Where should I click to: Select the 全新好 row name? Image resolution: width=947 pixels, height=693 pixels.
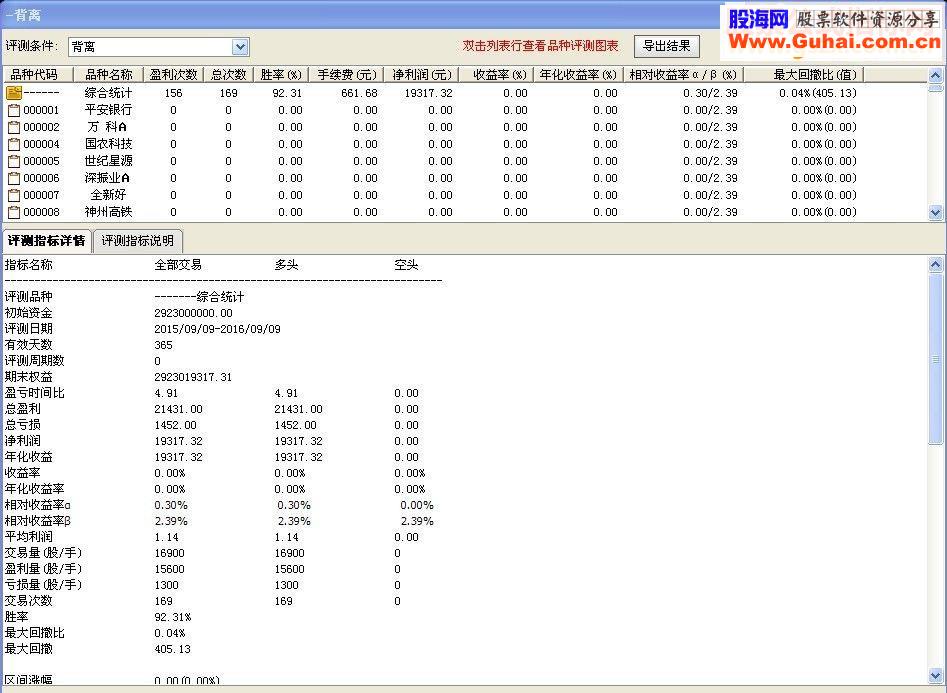(108, 195)
